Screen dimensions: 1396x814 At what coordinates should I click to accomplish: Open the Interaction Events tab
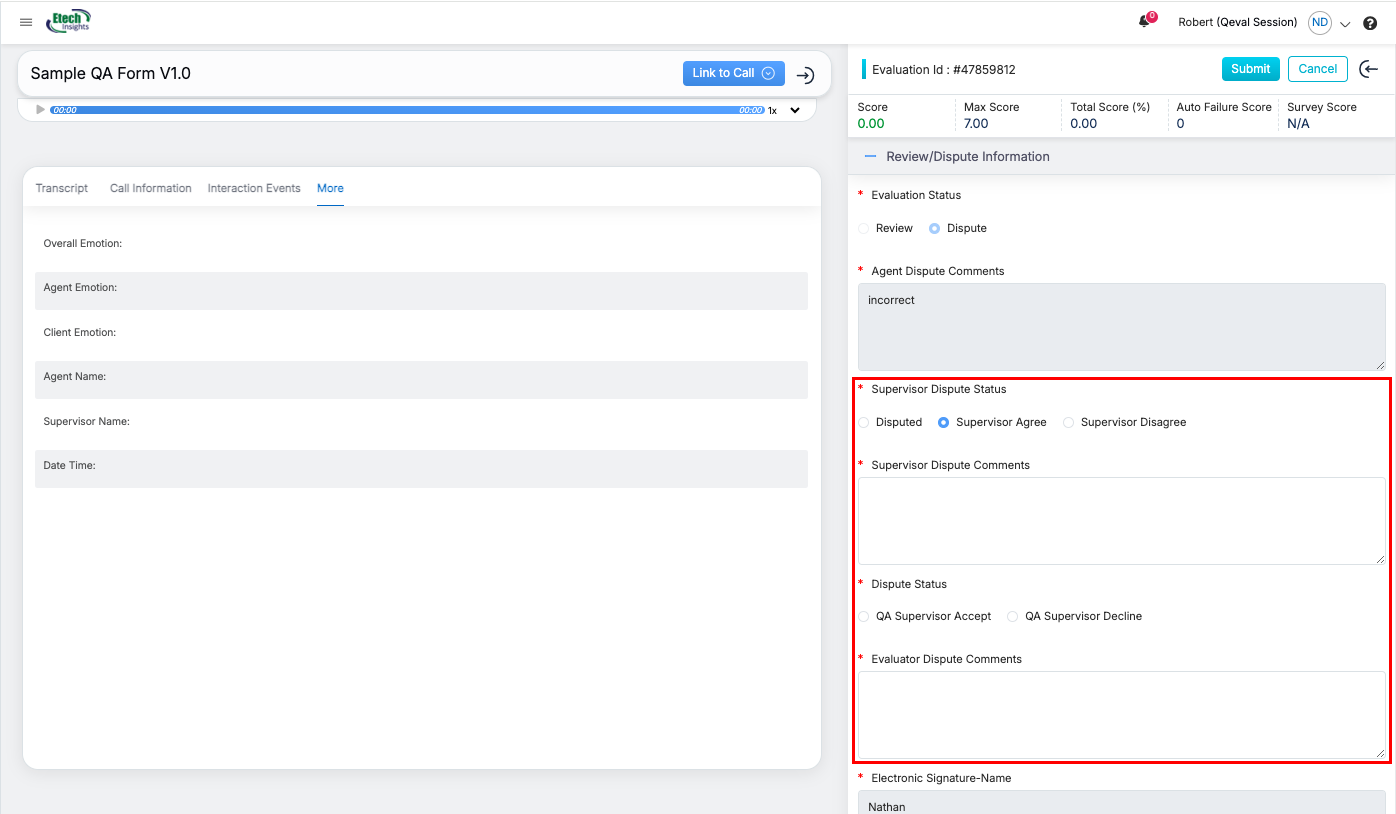[254, 188]
